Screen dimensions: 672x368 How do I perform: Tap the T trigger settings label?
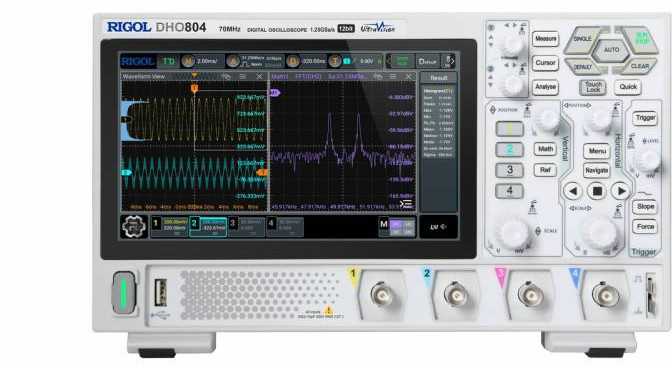(334, 61)
